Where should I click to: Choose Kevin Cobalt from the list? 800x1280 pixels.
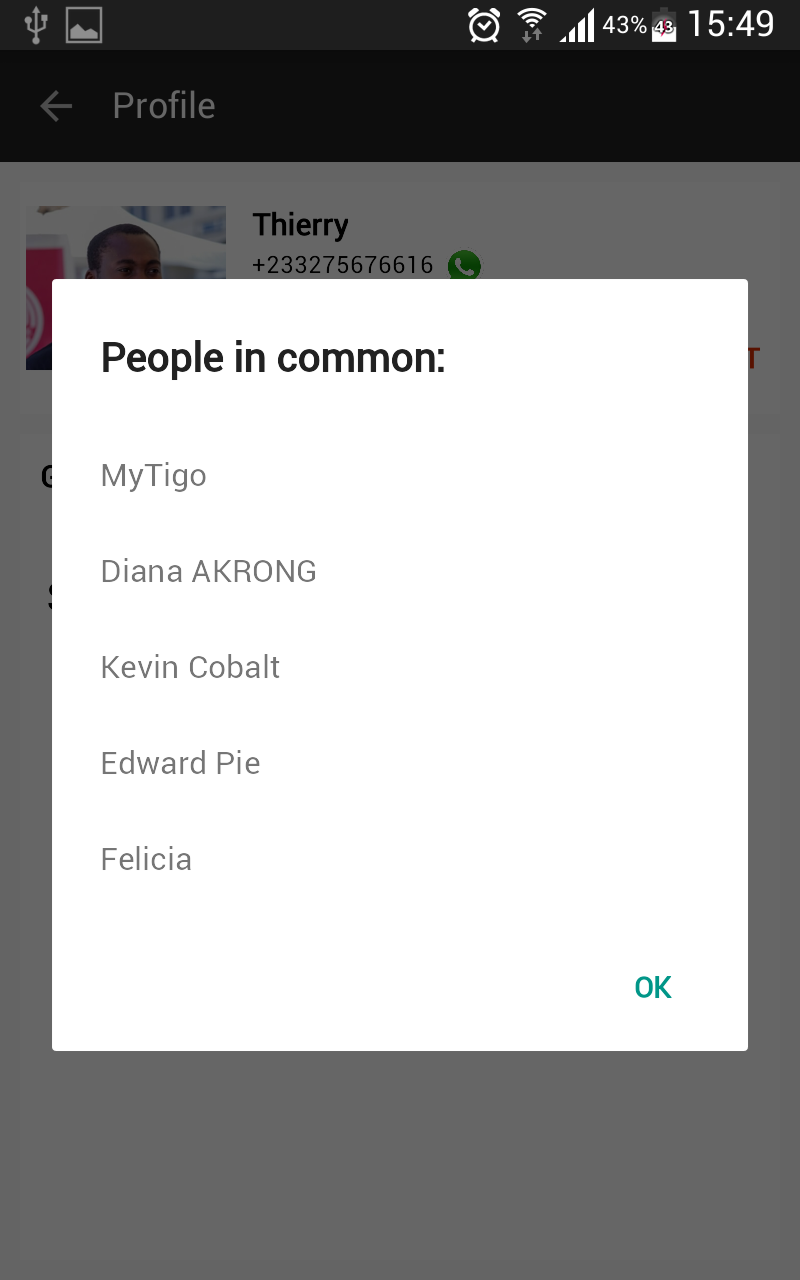[x=190, y=667]
